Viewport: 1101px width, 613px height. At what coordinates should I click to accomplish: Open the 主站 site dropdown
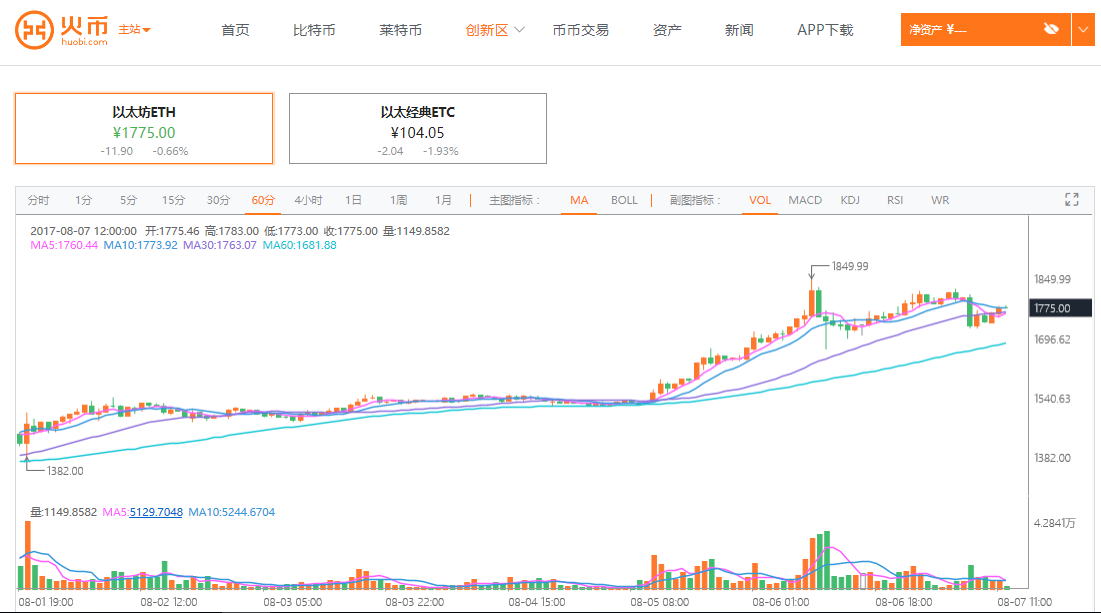pyautogui.click(x=134, y=30)
